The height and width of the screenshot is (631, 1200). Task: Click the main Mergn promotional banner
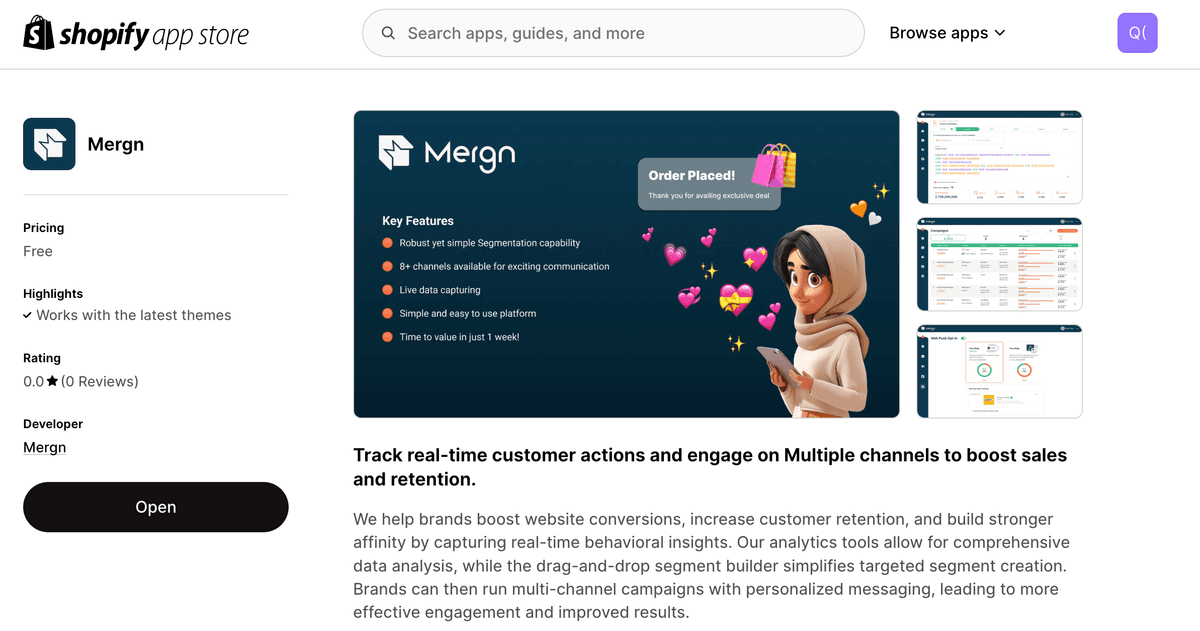[x=626, y=264]
